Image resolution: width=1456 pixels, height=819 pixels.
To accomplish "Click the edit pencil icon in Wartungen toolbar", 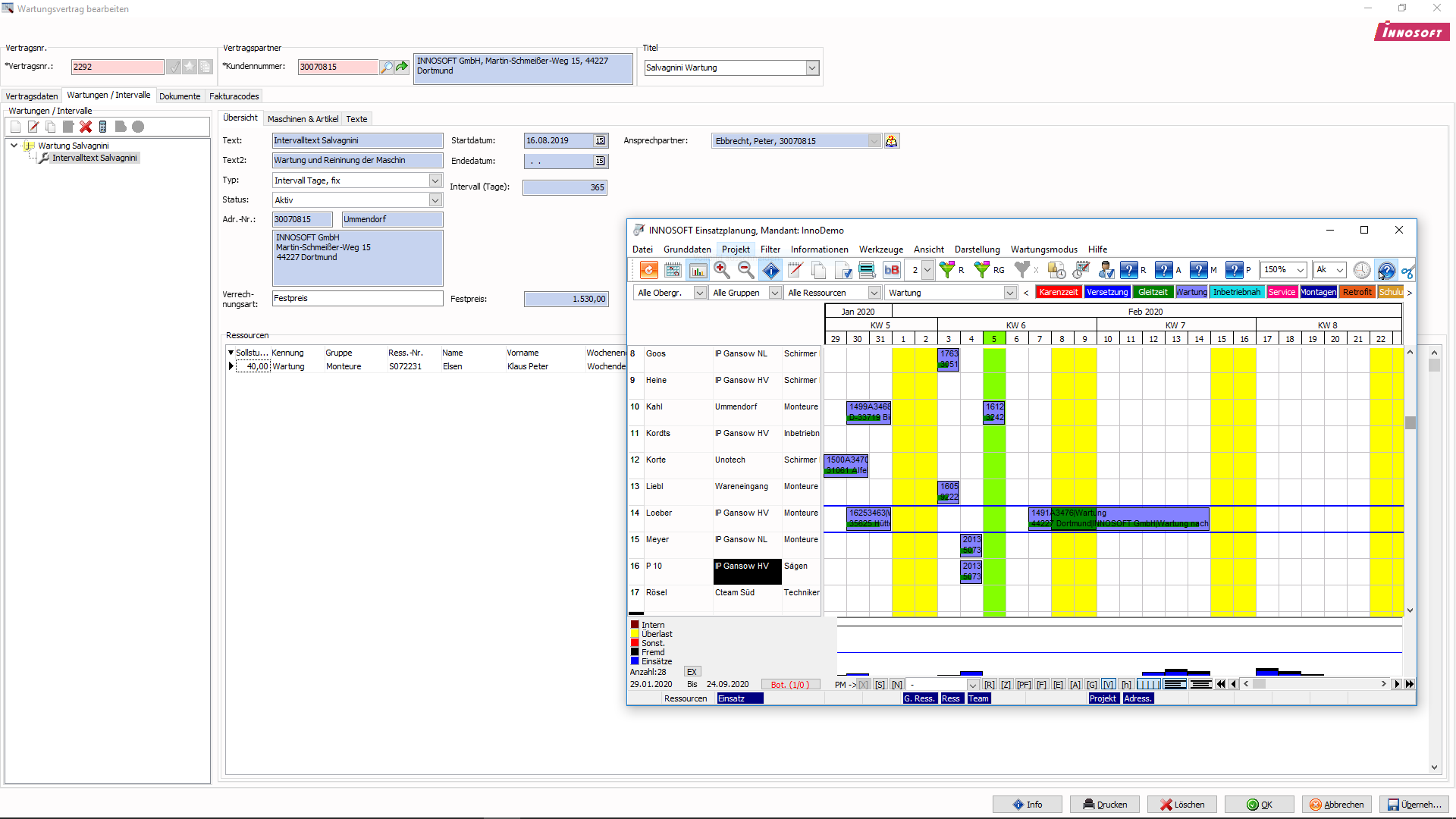I will [33, 127].
